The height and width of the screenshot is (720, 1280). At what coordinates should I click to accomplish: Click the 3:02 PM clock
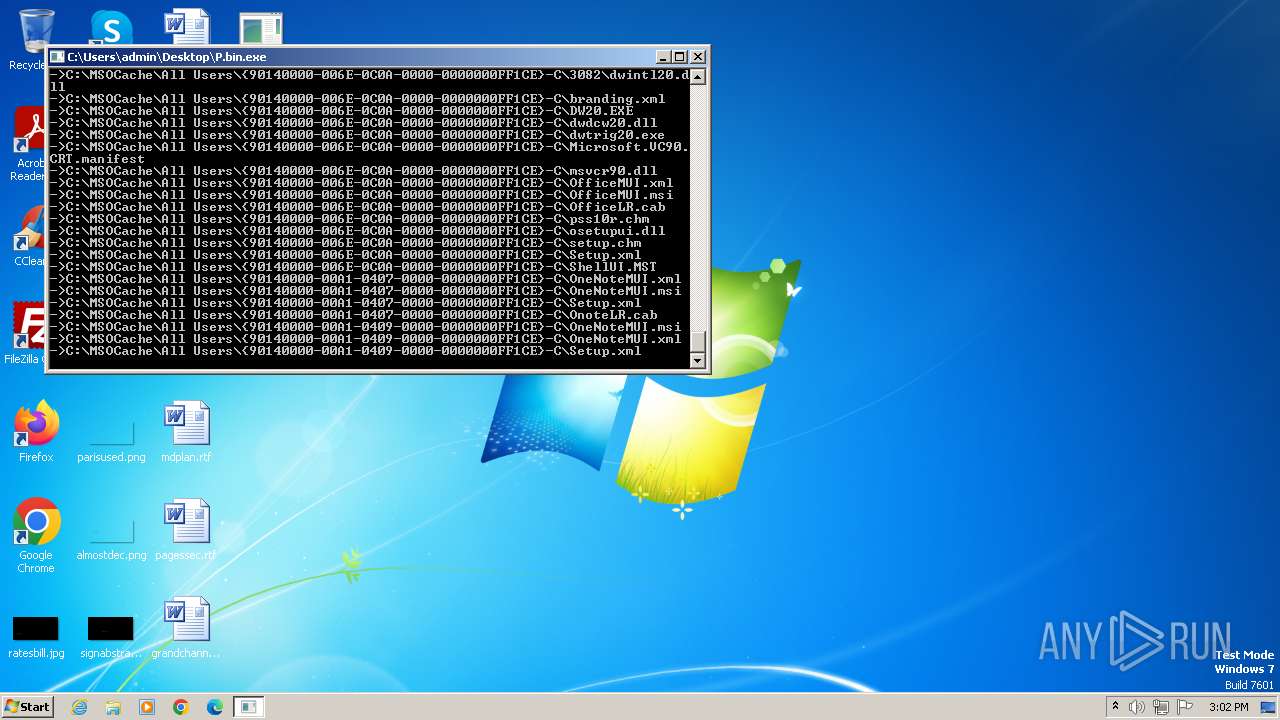(x=1228, y=707)
